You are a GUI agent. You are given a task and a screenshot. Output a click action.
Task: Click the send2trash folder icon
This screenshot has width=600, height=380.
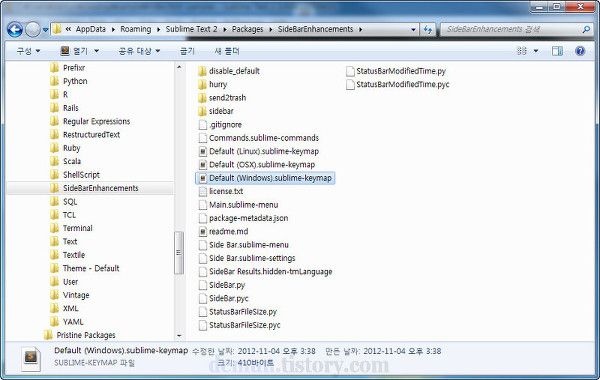[x=202, y=98]
